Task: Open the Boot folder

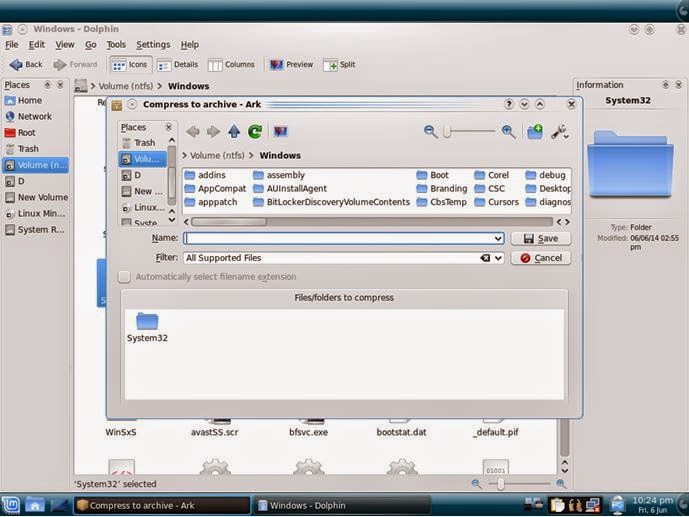Action: [x=433, y=175]
